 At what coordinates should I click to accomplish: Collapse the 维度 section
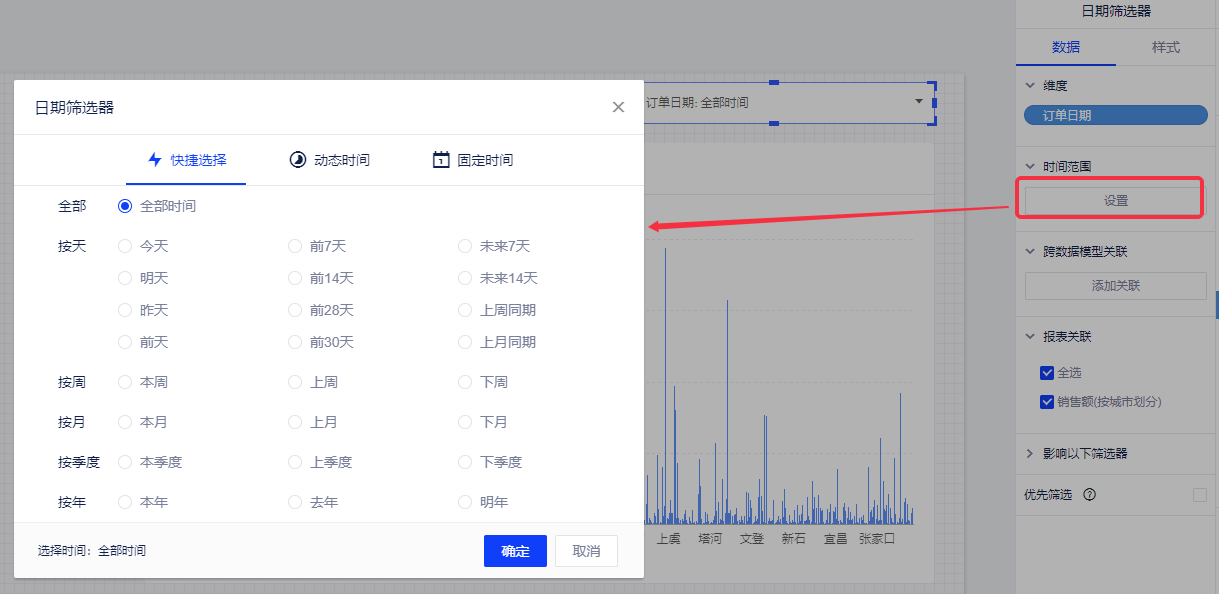[x=1030, y=86]
